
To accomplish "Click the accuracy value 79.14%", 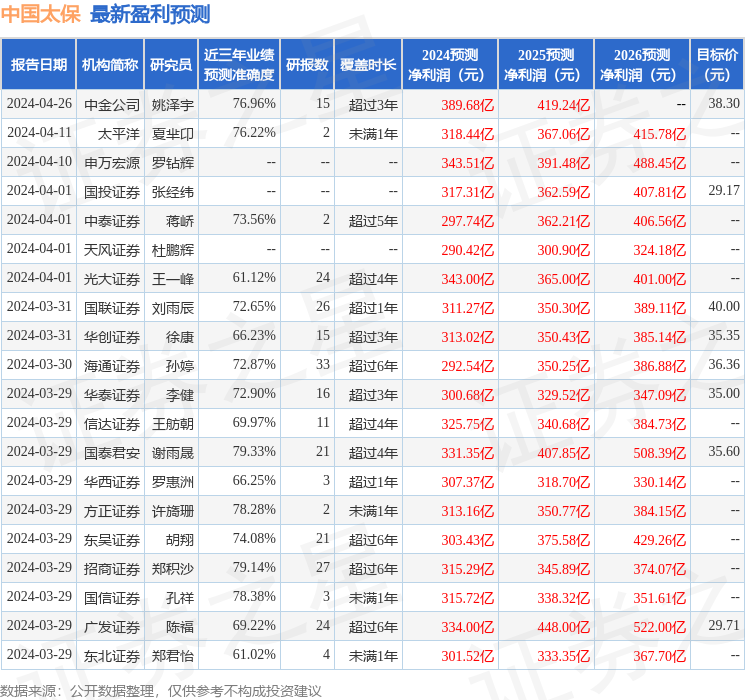I will [254, 567].
